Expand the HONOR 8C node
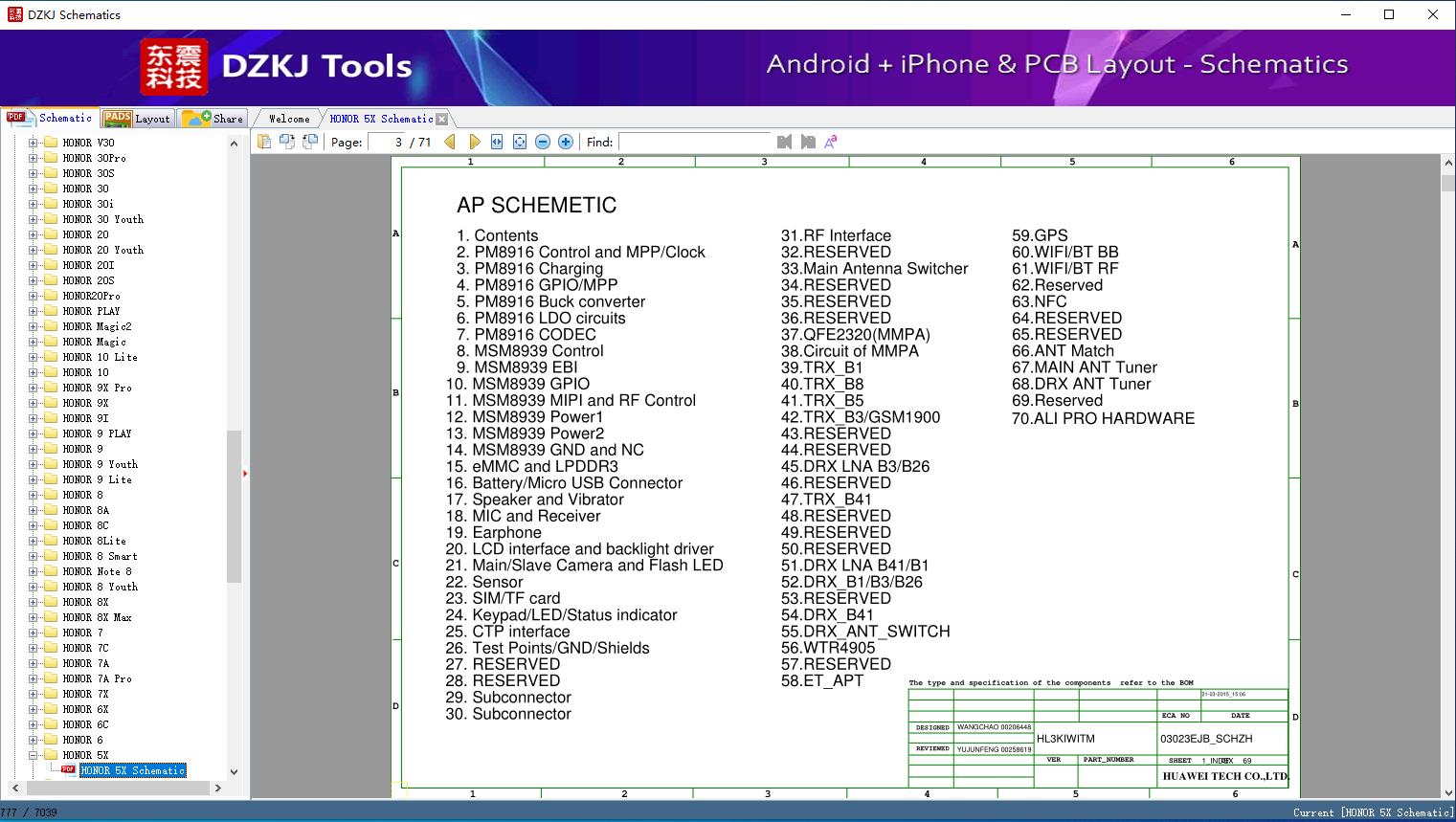The height and width of the screenshot is (822, 1456). coord(33,525)
